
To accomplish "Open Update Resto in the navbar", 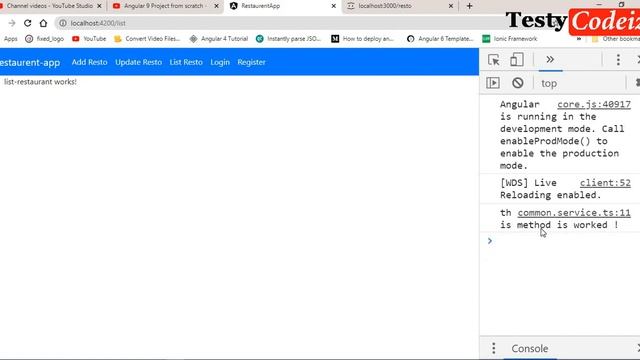I will (x=138, y=62).
